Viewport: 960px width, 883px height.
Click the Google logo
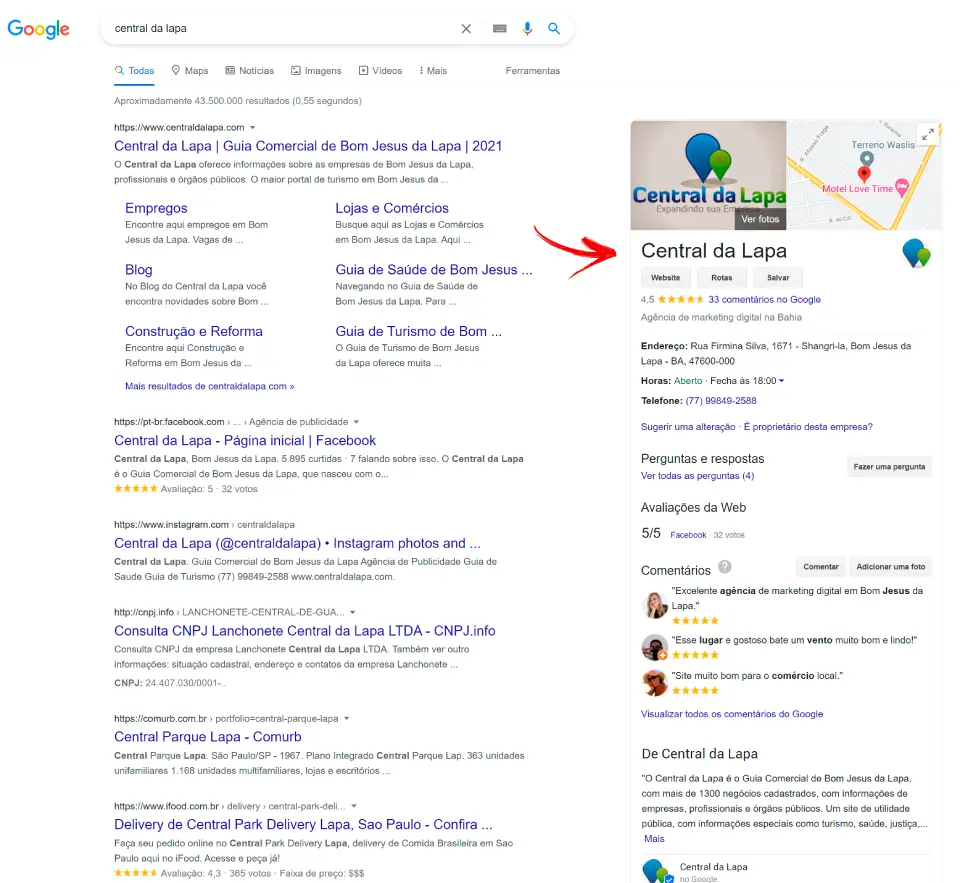coord(38,29)
